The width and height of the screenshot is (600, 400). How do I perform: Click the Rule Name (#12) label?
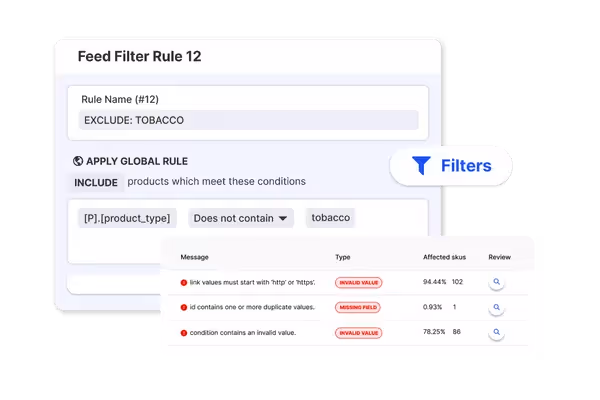tap(120, 100)
